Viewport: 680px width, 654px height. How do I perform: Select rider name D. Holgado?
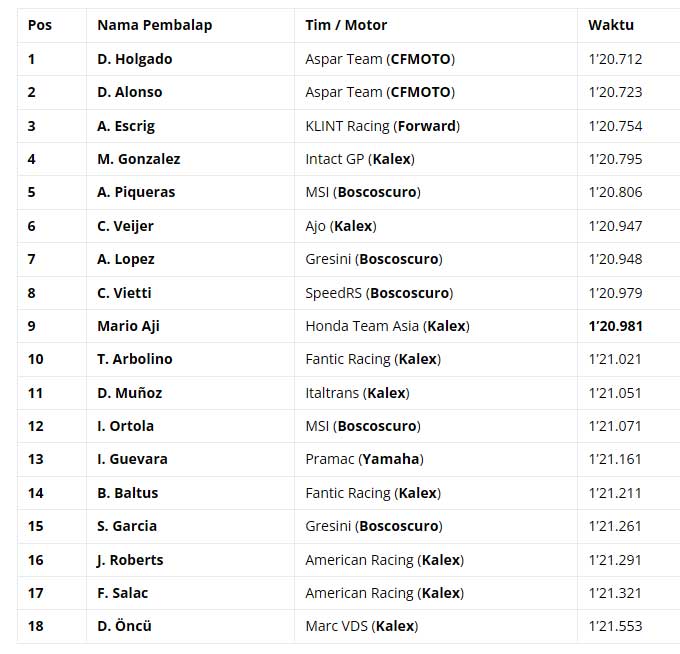click(135, 59)
